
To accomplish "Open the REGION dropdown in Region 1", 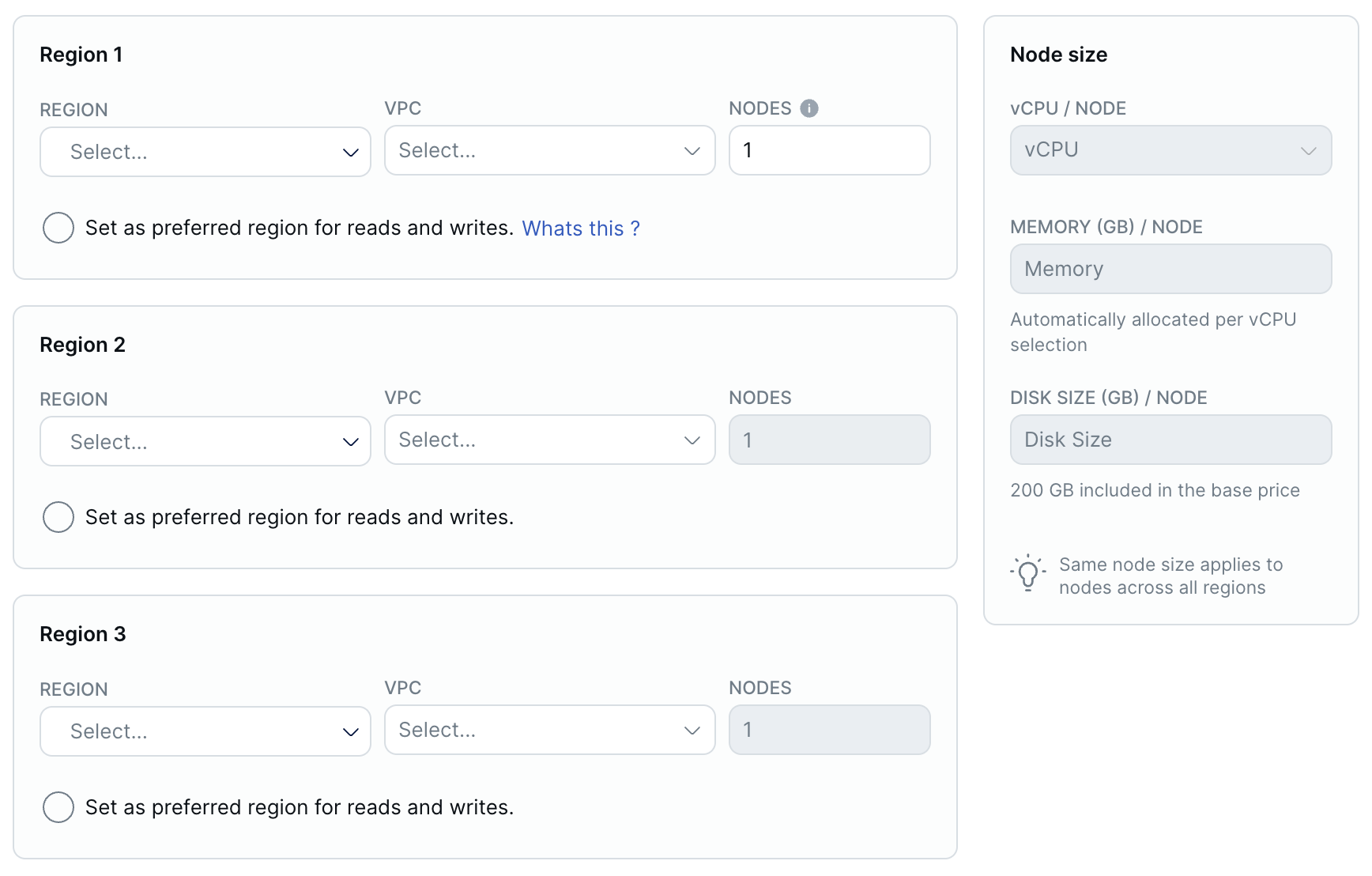I will [205, 151].
